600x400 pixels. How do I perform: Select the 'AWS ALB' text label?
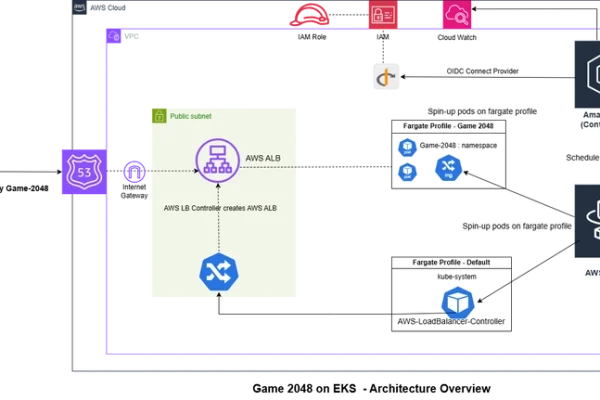point(261,156)
